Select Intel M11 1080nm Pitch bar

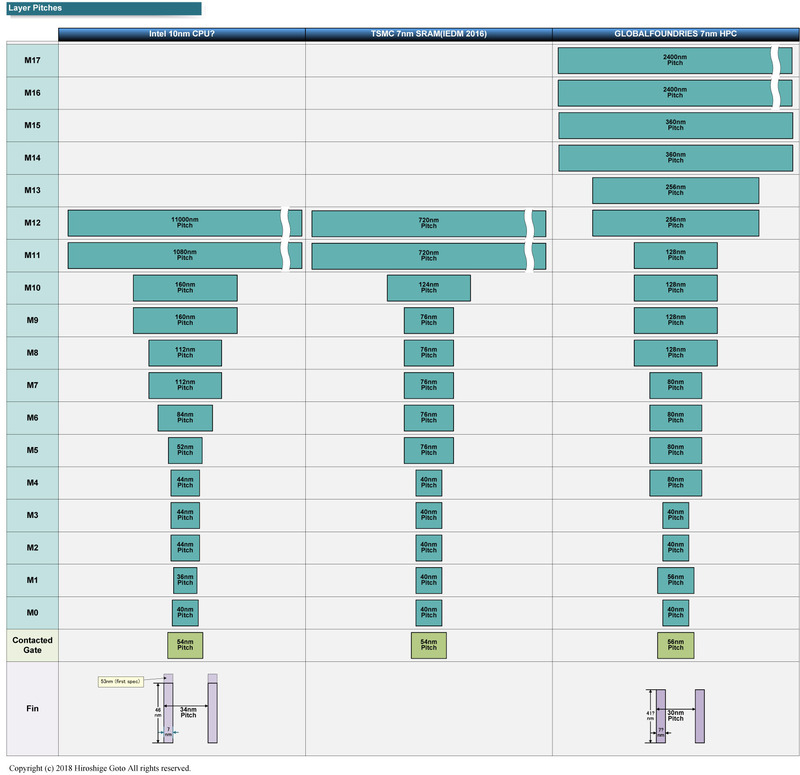tap(185, 256)
